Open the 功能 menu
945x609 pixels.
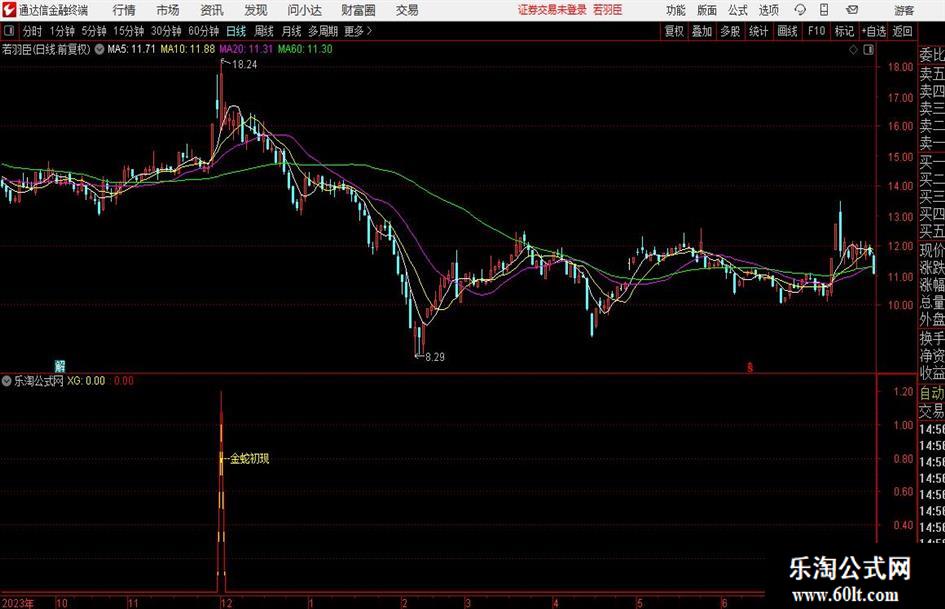(x=676, y=10)
